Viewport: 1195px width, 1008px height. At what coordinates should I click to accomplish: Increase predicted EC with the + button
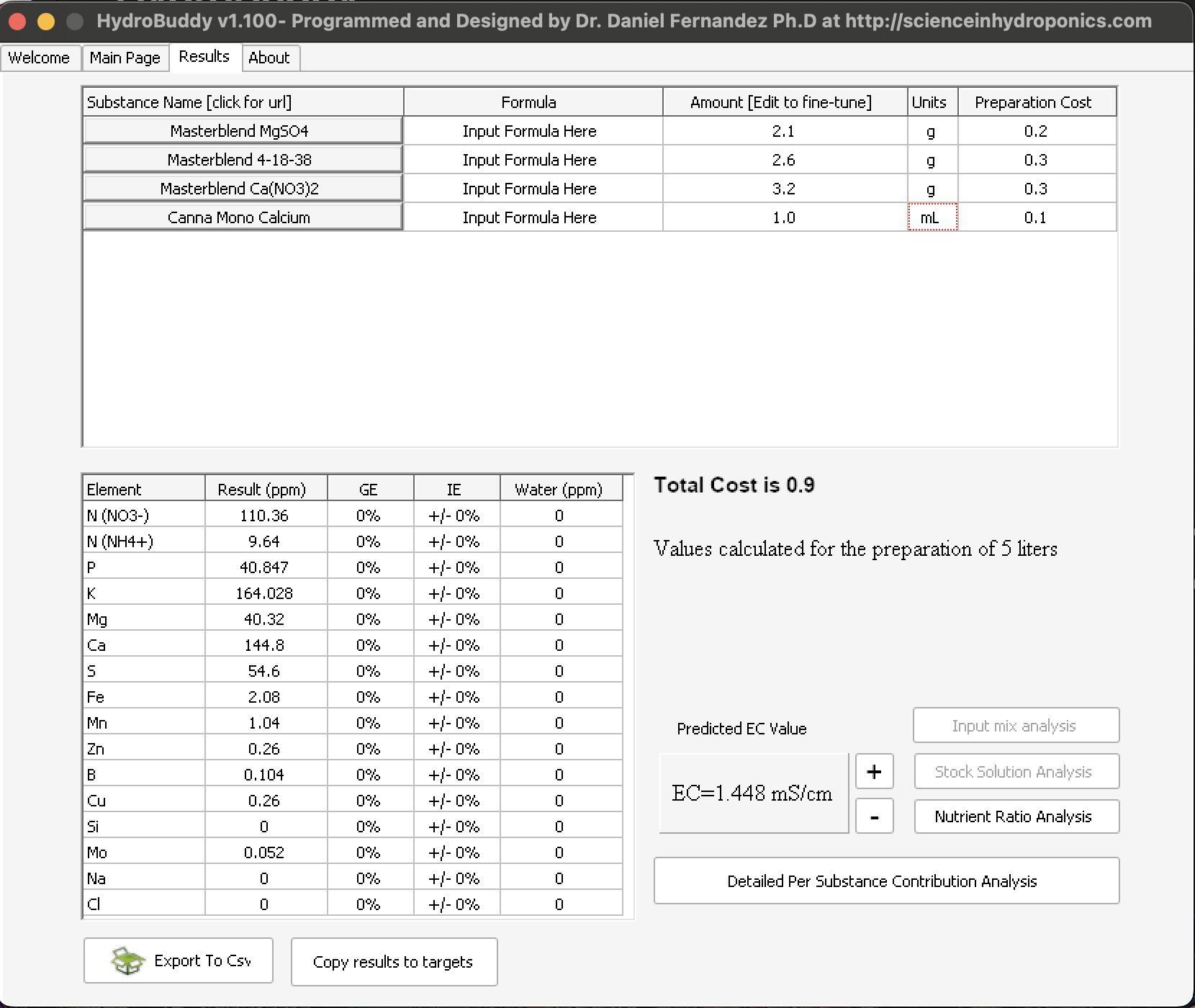point(874,772)
